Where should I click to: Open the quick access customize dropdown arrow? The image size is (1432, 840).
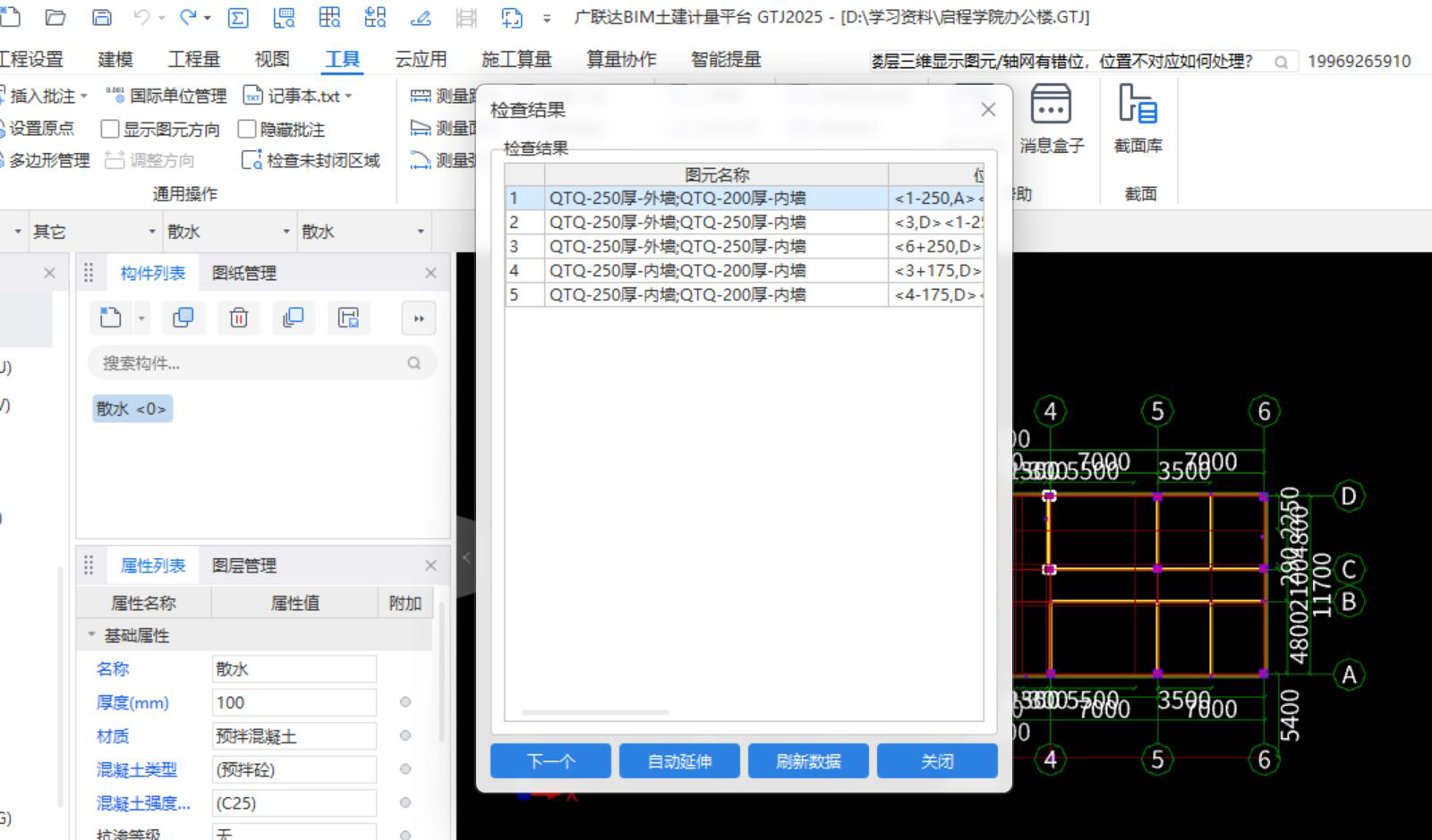click(547, 18)
